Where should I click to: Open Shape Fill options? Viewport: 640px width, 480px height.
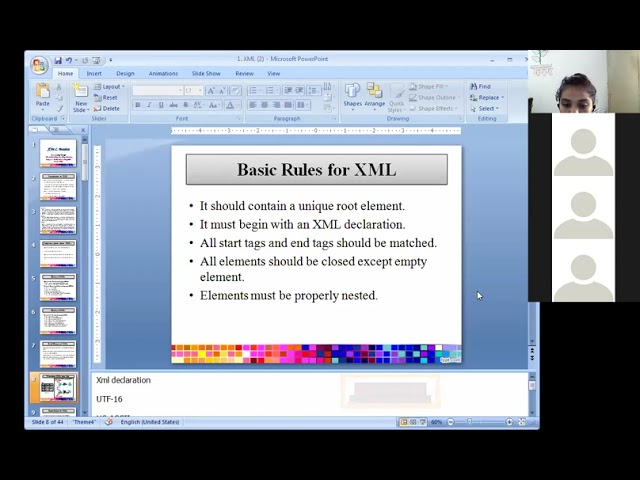[x=428, y=87]
